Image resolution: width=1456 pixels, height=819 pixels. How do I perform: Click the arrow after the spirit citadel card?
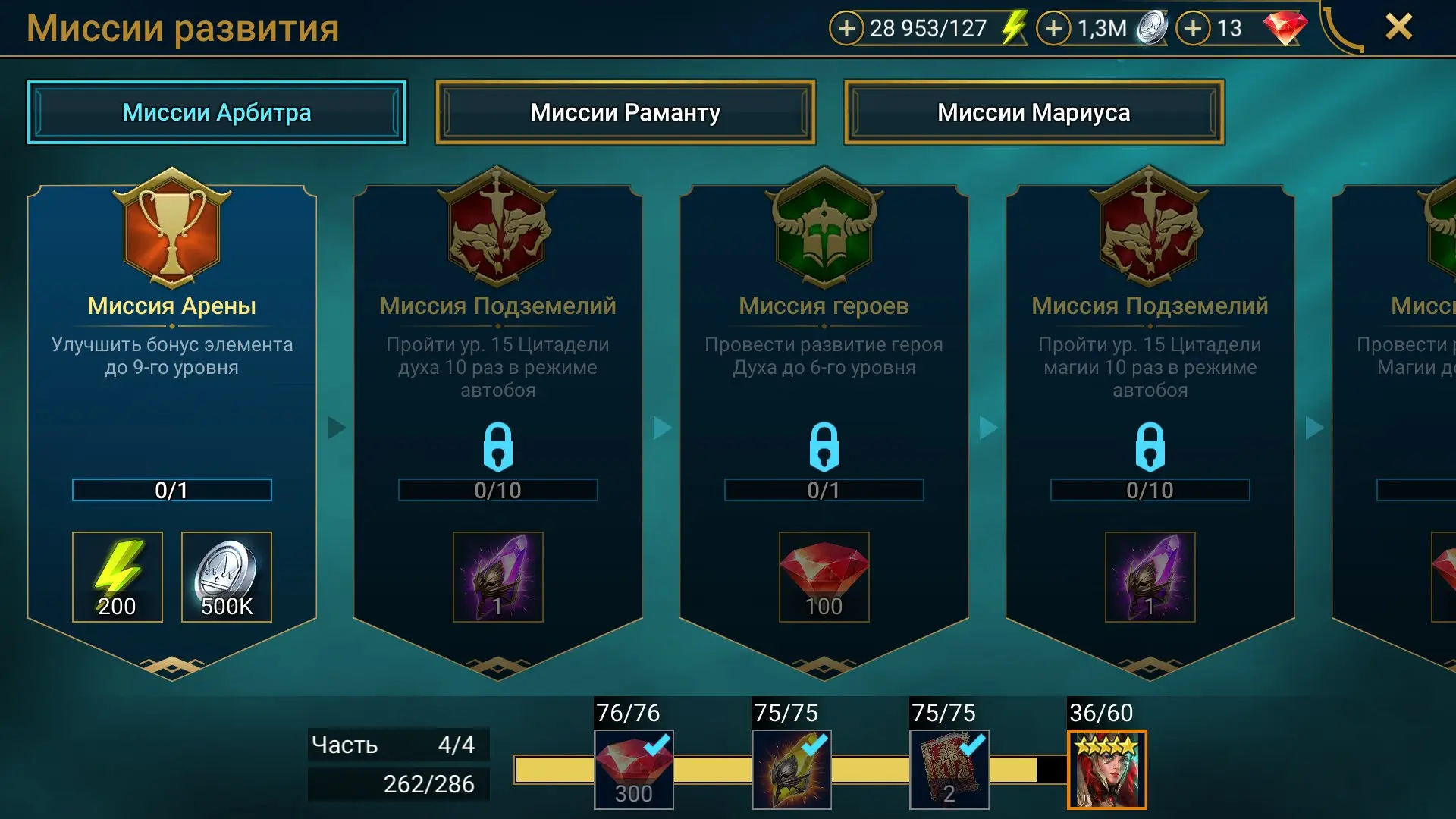[x=662, y=428]
